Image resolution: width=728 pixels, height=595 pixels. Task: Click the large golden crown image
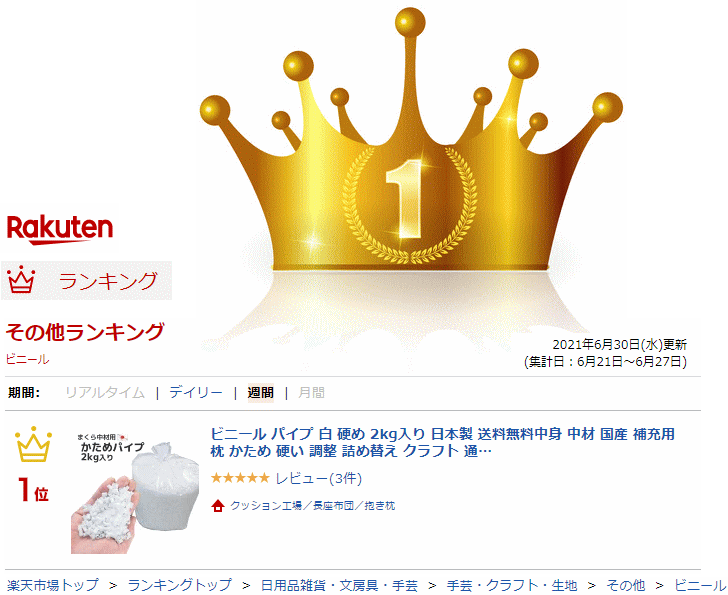(x=411, y=139)
